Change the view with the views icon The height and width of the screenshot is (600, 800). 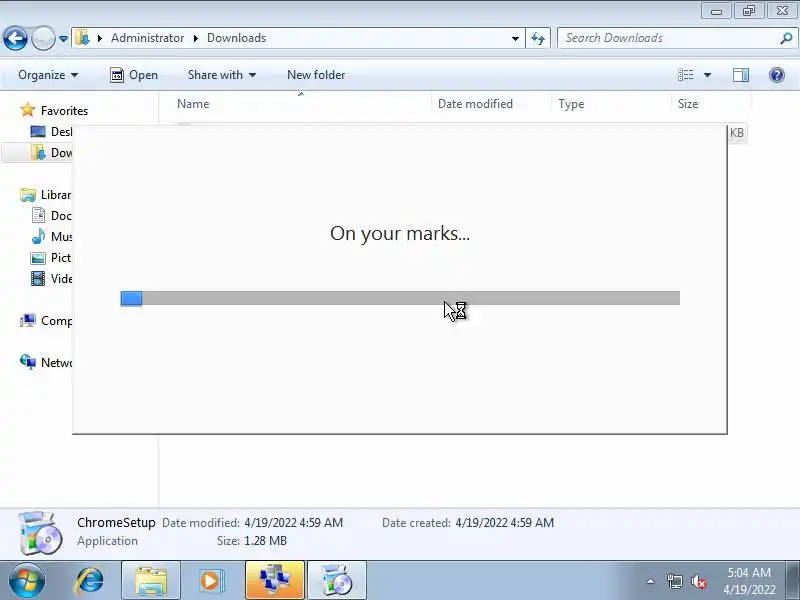click(686, 75)
